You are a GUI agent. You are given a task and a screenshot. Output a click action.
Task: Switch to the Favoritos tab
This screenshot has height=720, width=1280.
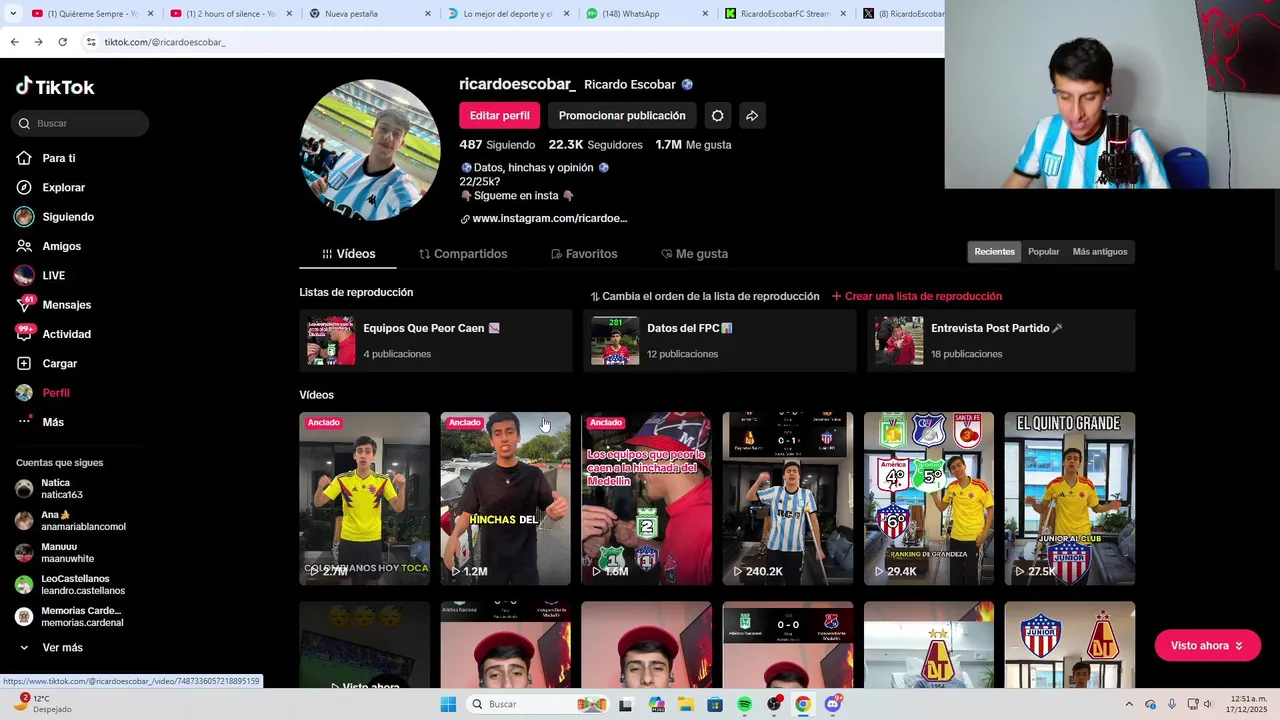pyautogui.click(x=584, y=254)
